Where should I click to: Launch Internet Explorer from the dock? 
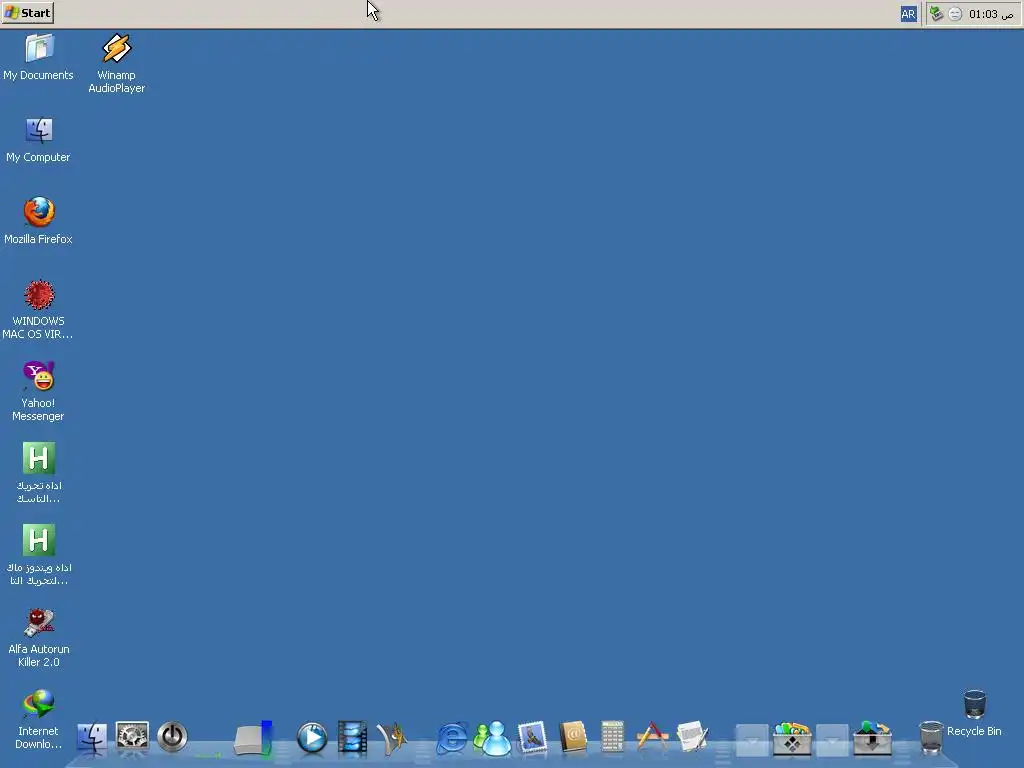(452, 738)
